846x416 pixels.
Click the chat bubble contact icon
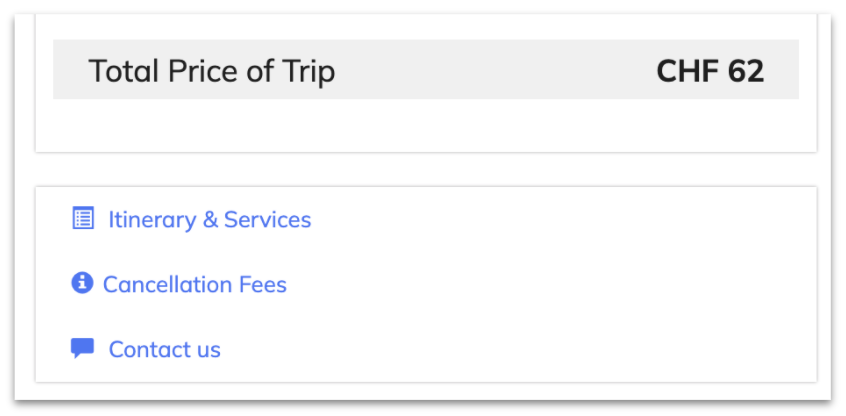[x=83, y=348]
